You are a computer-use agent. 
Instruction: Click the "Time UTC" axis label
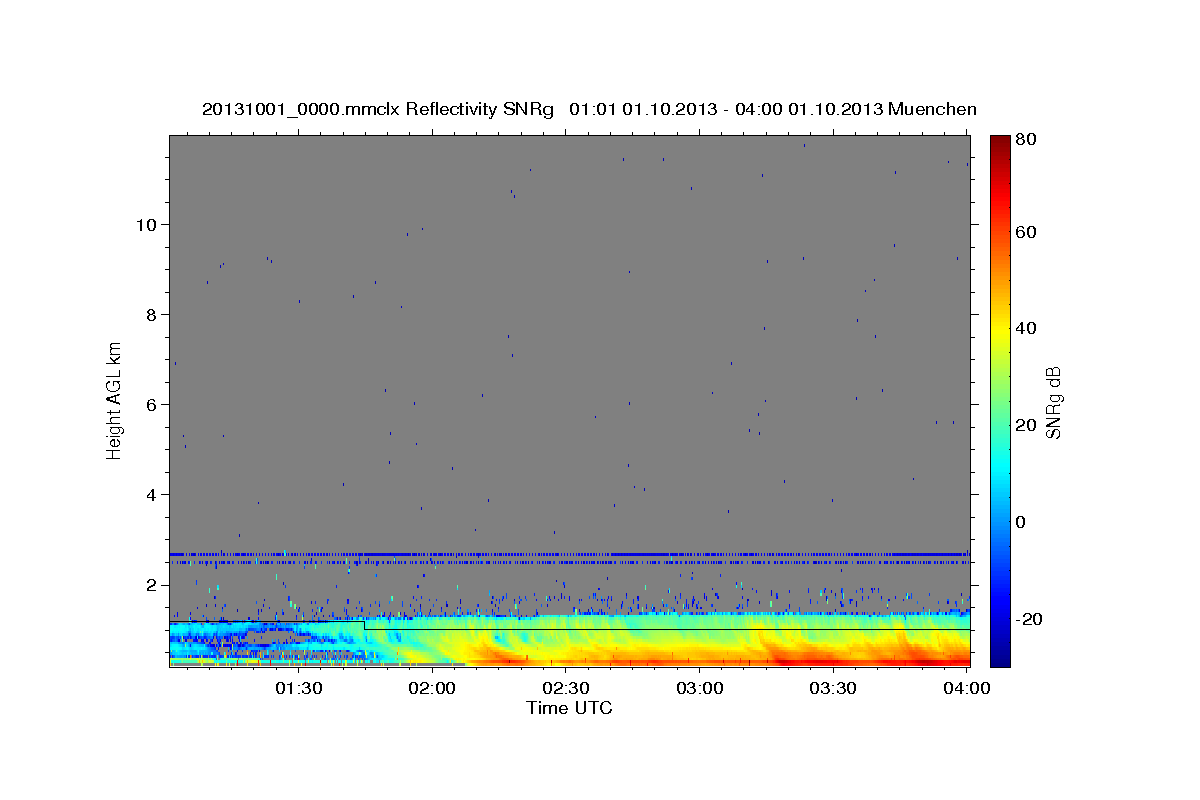(569, 708)
